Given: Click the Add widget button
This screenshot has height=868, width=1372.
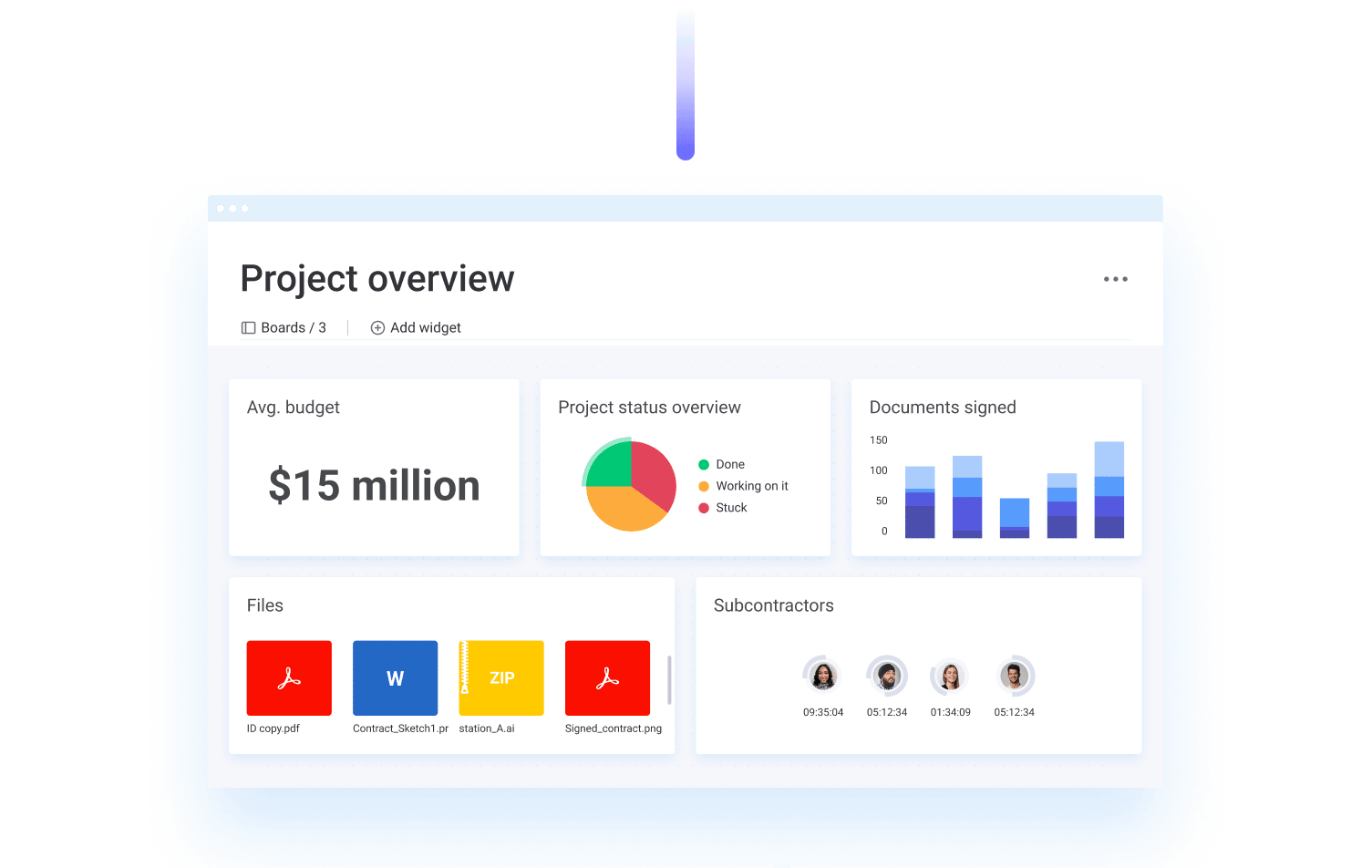Looking at the screenshot, I should pos(426,327).
